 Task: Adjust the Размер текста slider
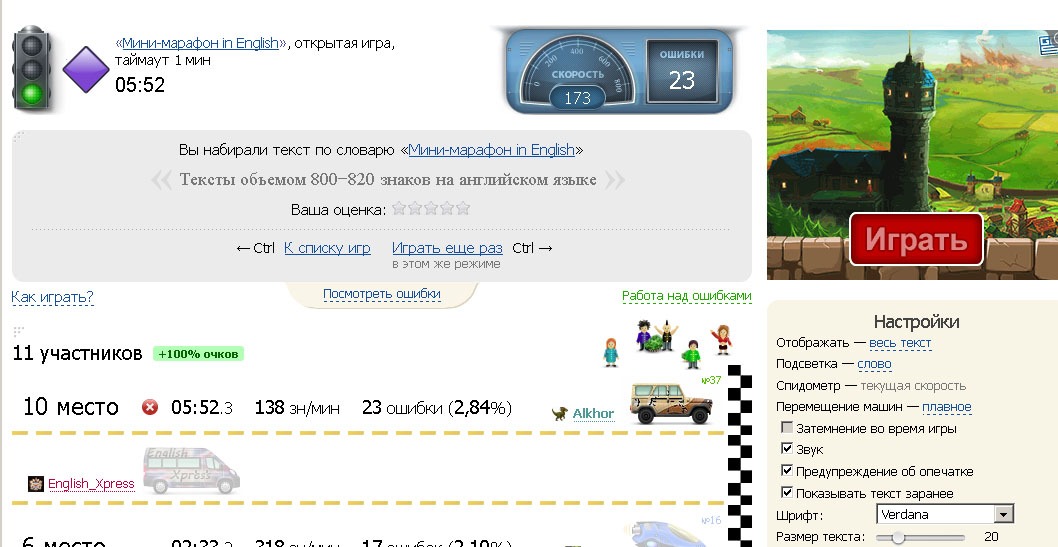898,538
